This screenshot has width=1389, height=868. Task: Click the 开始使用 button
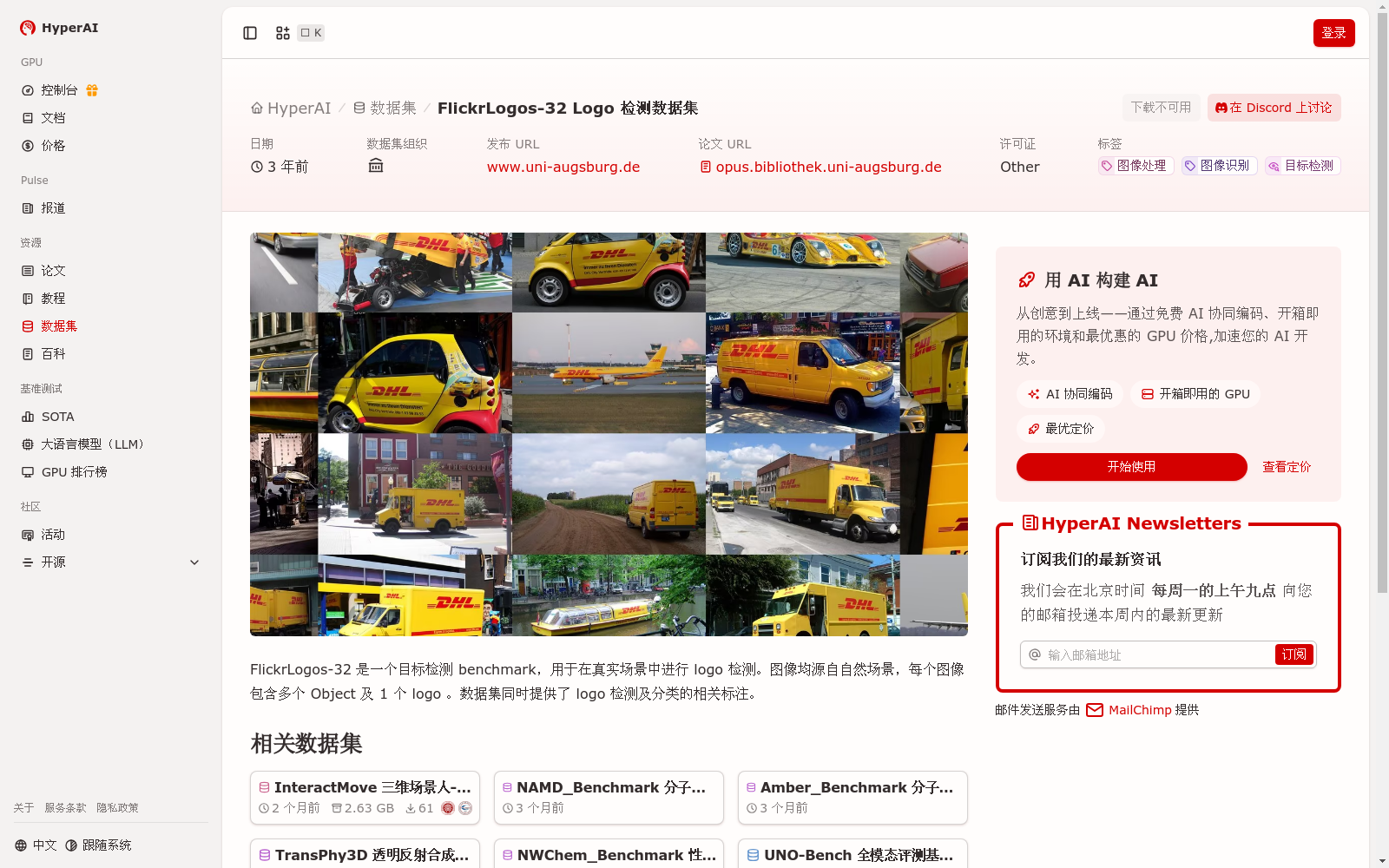click(1131, 467)
